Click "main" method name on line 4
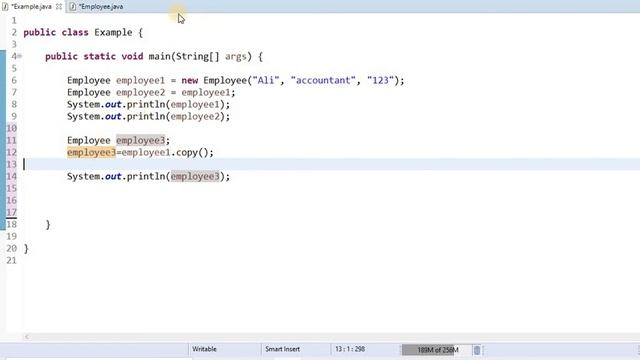The width and height of the screenshot is (640, 360). (x=159, y=56)
